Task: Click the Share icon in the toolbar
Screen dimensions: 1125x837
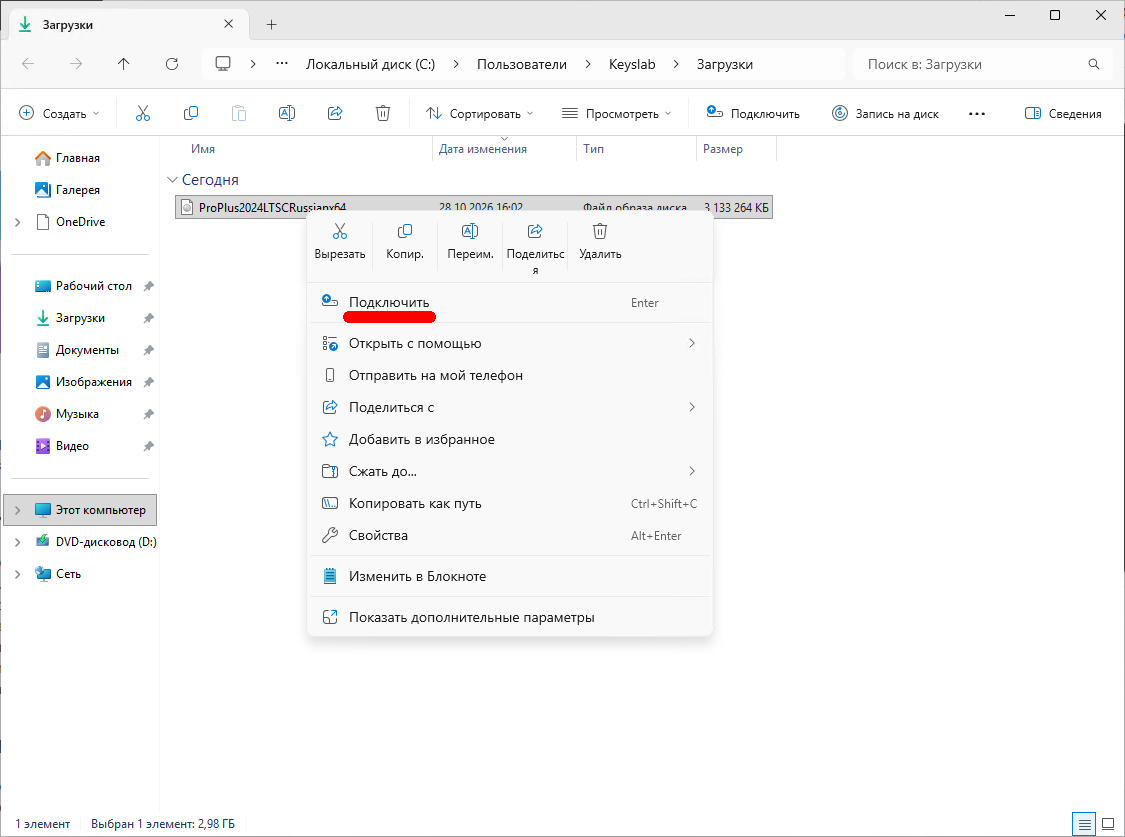Action: pos(335,113)
